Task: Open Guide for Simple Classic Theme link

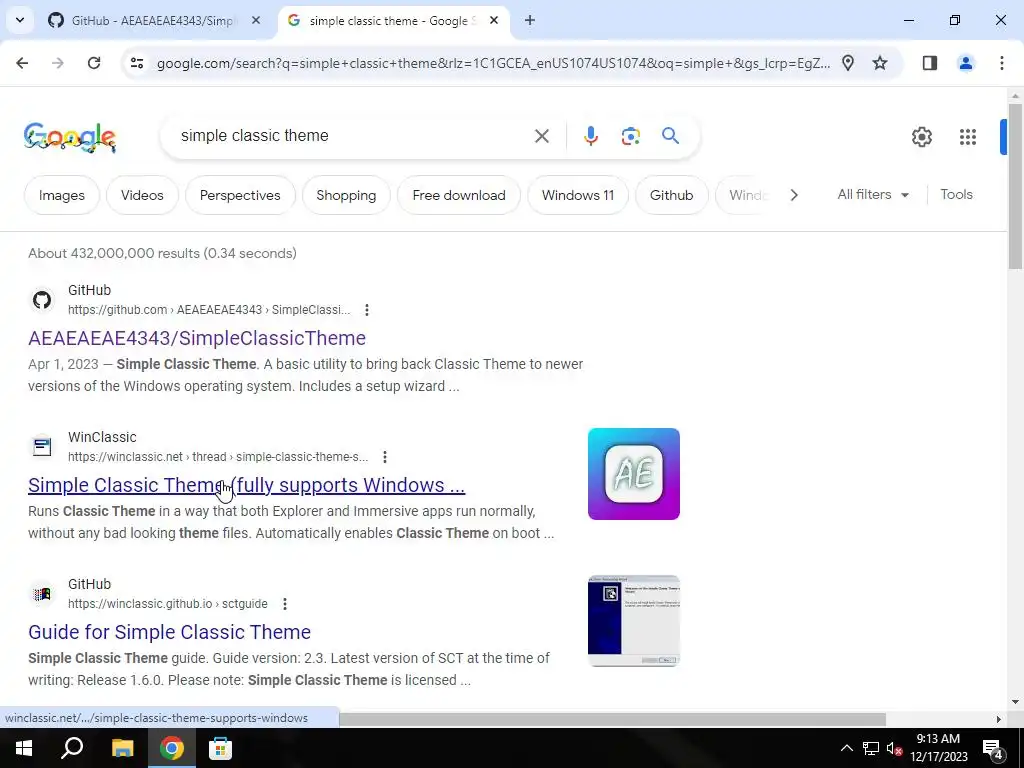Action: [x=169, y=632]
